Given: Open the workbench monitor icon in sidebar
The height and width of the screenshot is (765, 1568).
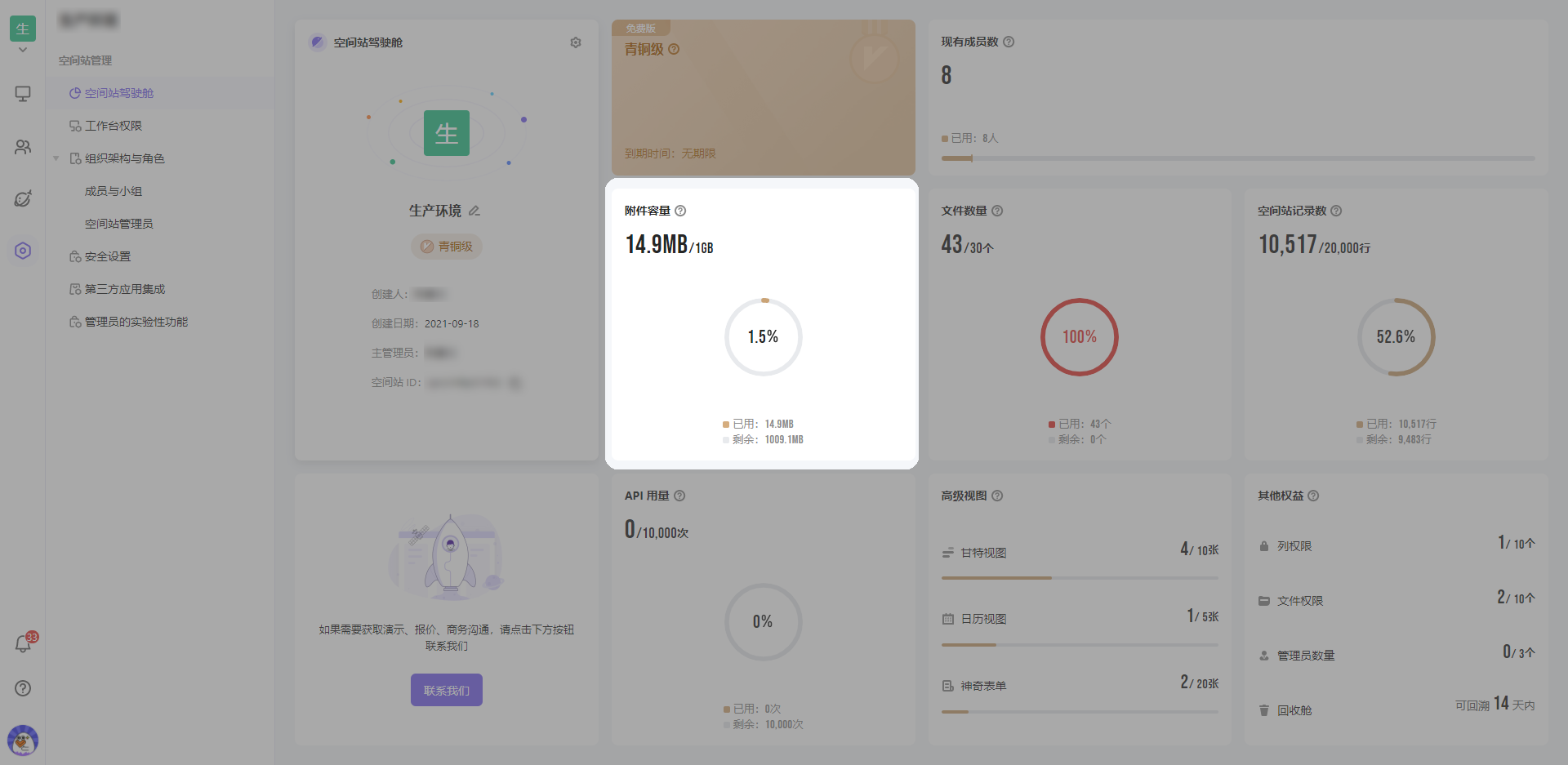Looking at the screenshot, I should pos(23,94).
